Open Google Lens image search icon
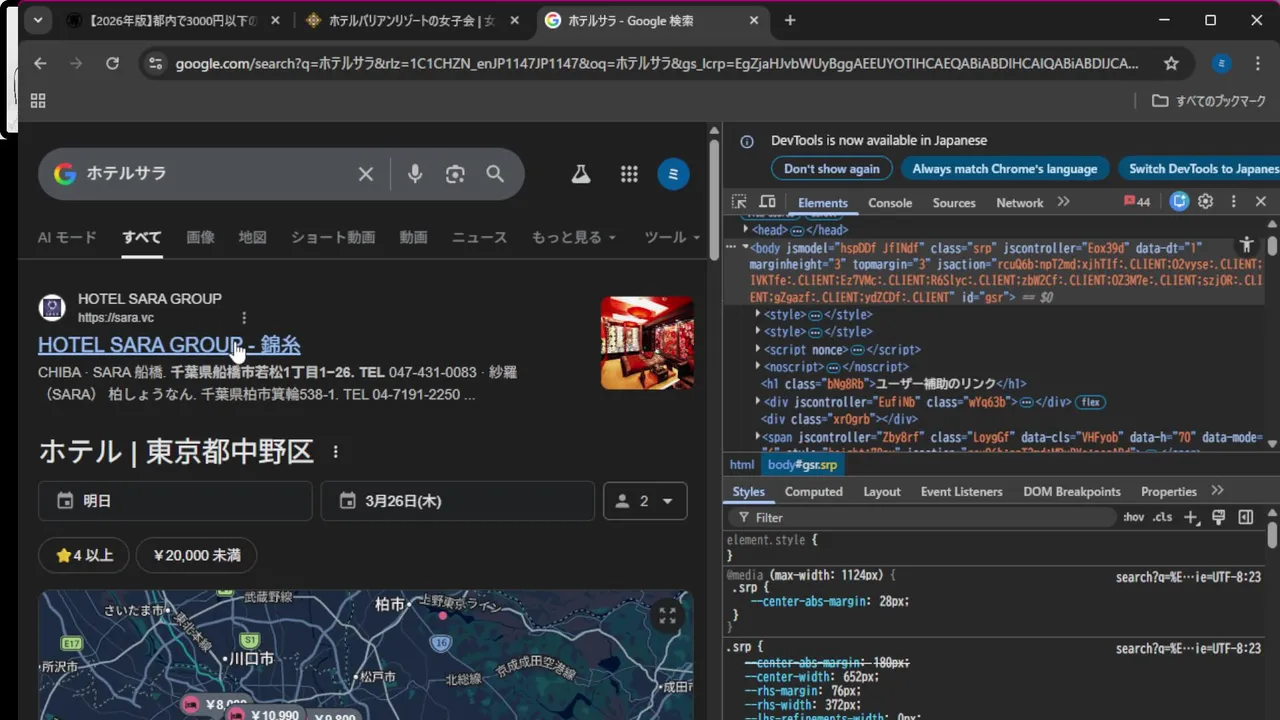 coord(455,174)
